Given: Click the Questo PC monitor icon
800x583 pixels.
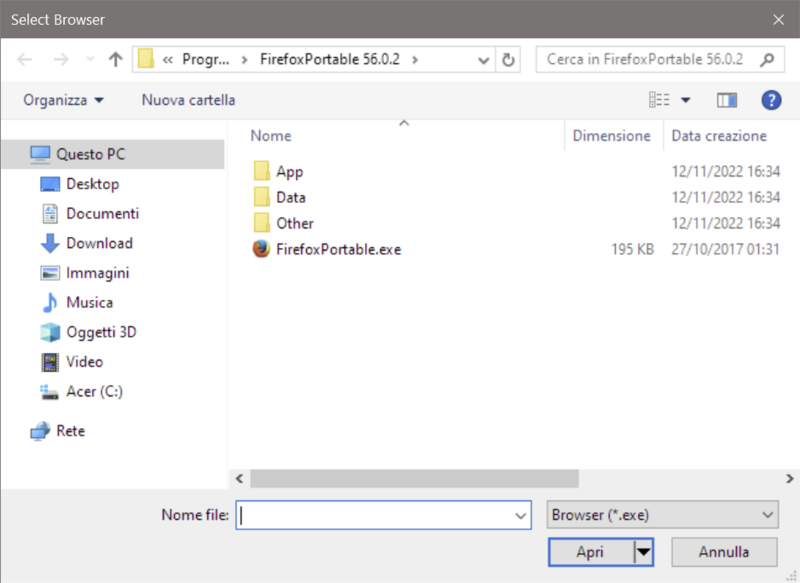Looking at the screenshot, I should (x=40, y=154).
